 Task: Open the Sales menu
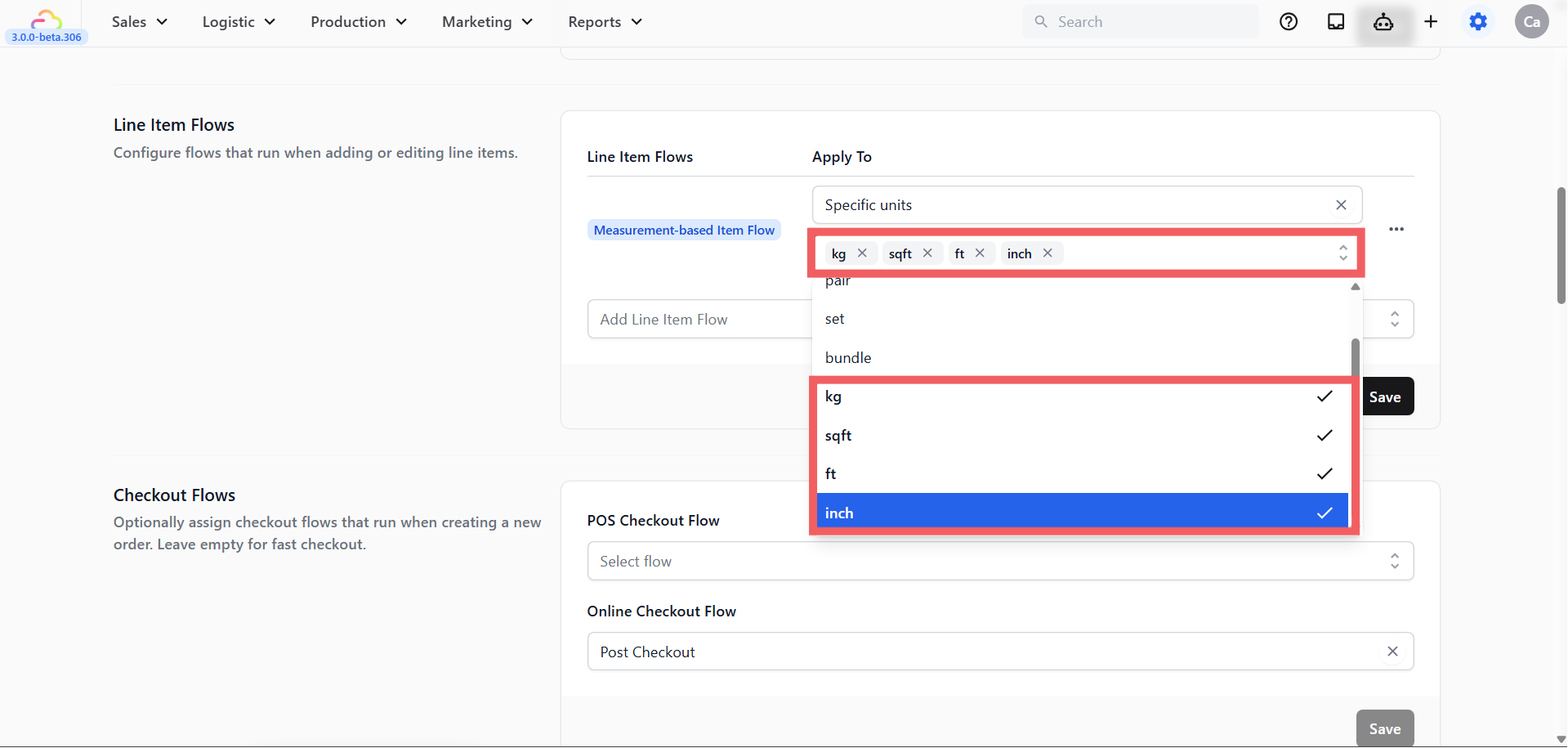[139, 22]
